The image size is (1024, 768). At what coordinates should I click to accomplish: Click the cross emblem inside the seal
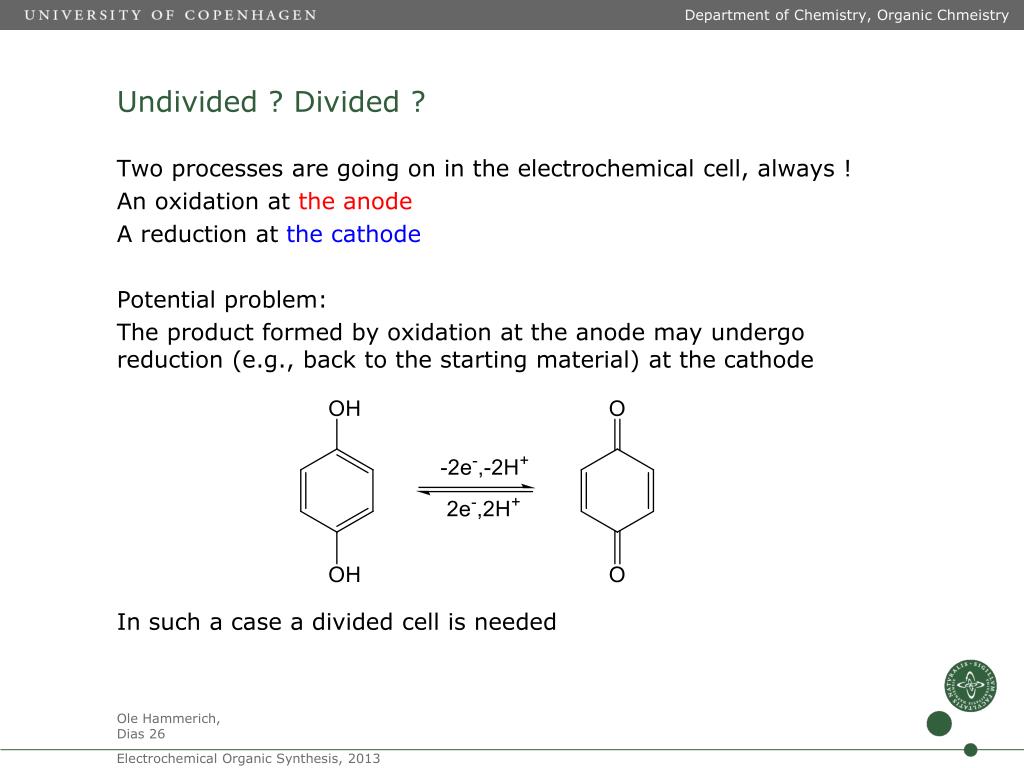(x=969, y=687)
